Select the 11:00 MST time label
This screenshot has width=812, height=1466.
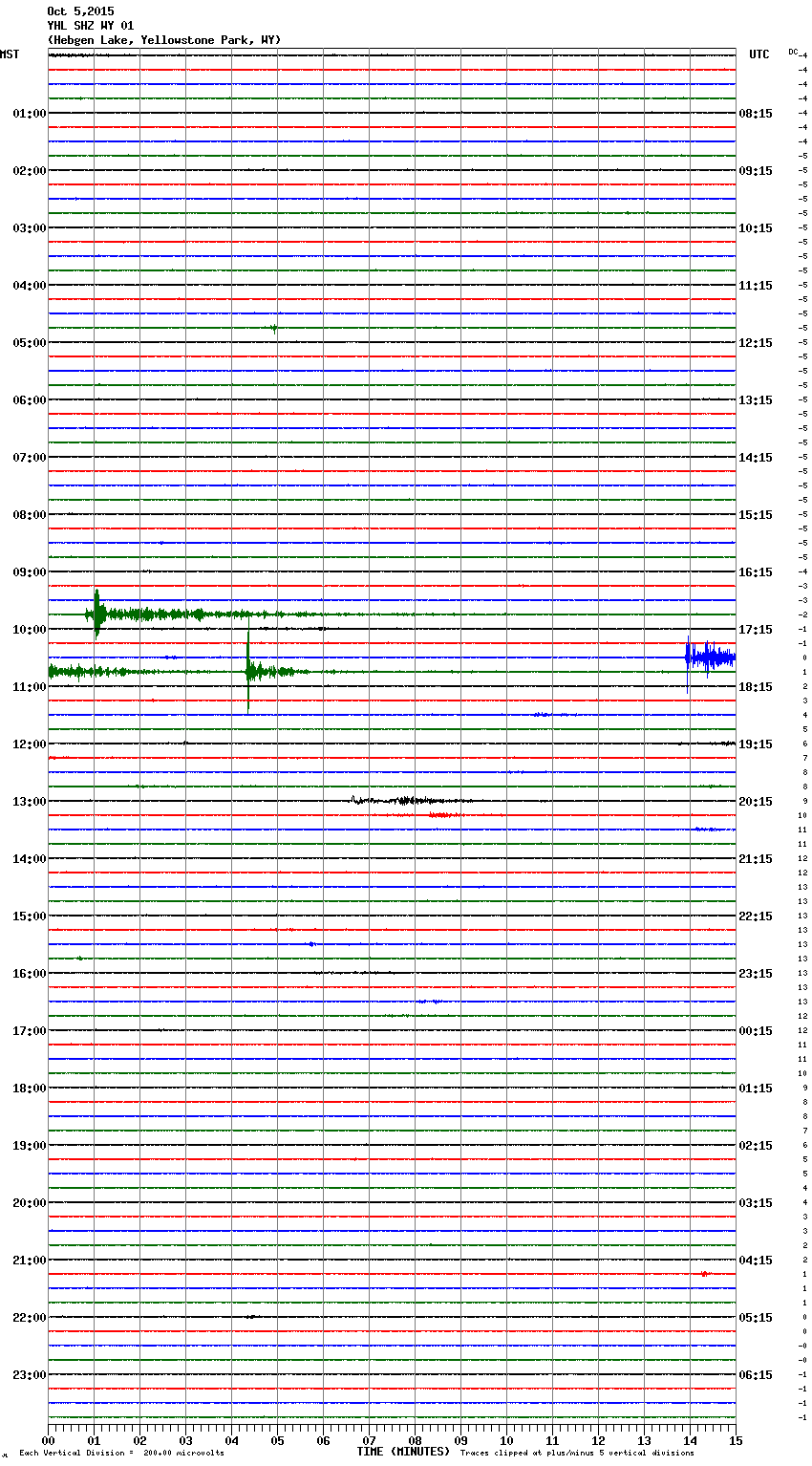click(29, 687)
